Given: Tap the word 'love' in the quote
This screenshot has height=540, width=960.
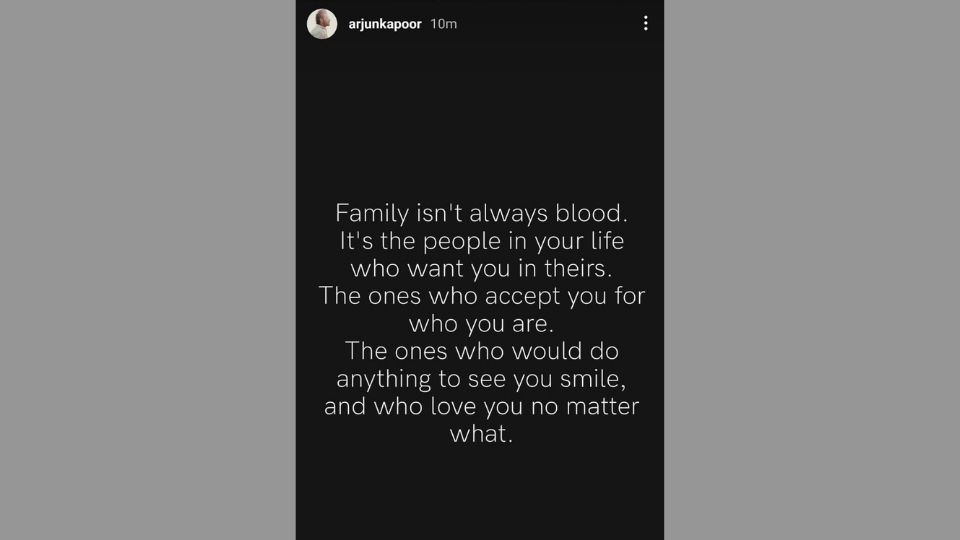Looking at the screenshot, I should point(454,406).
